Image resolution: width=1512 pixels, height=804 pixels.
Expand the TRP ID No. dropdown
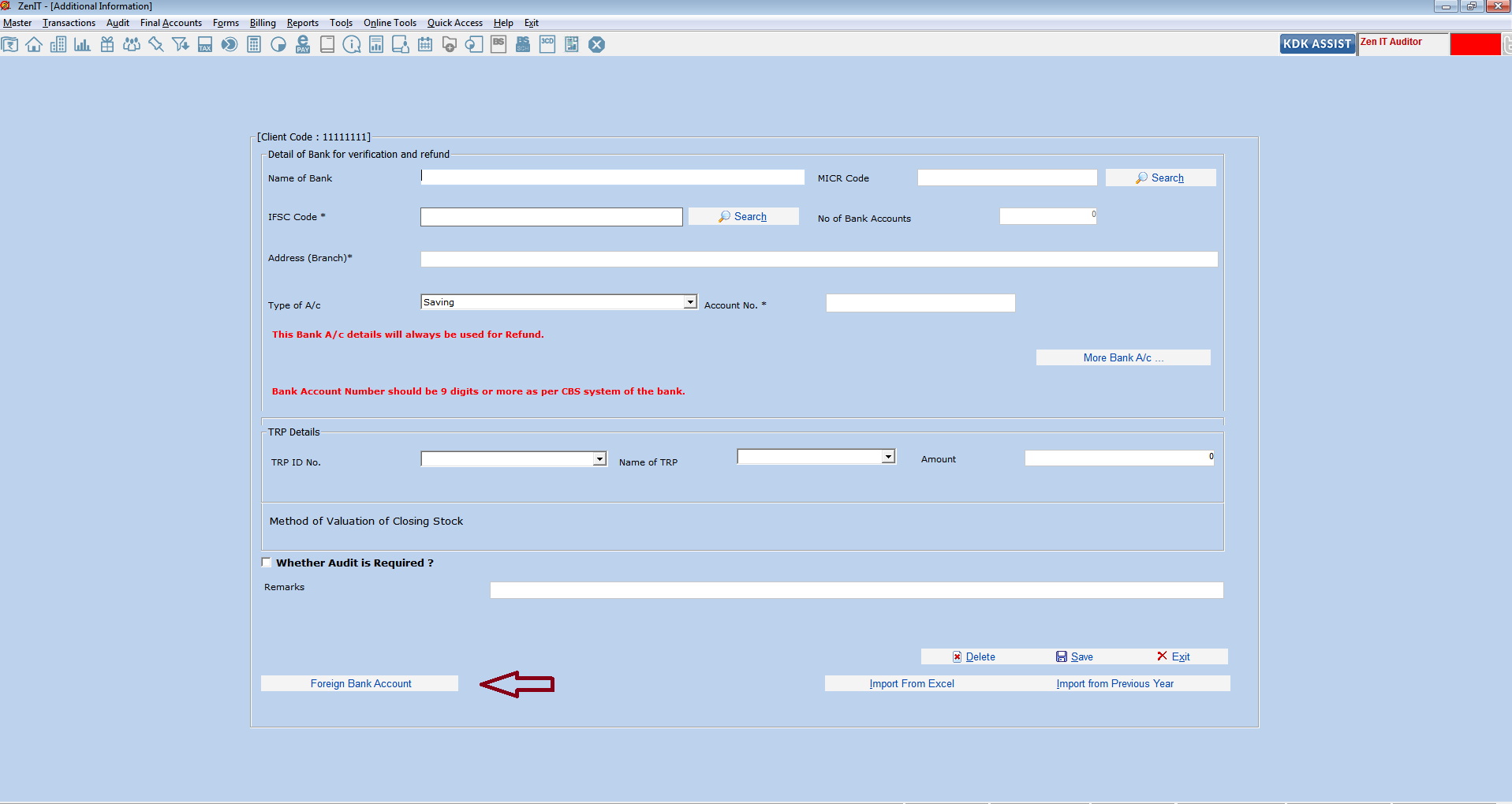(599, 459)
